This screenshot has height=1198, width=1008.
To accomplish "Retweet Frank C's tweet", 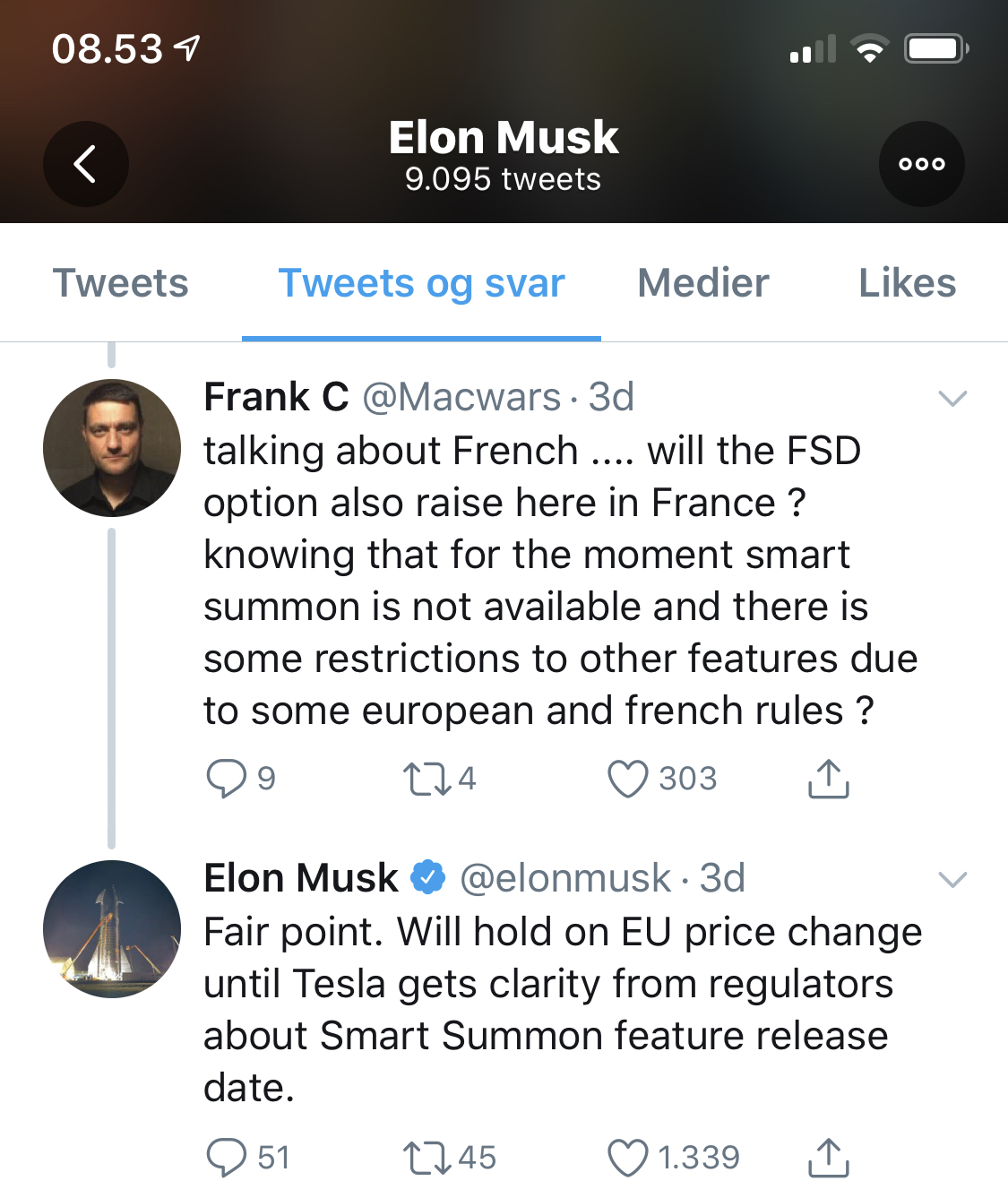I will pyautogui.click(x=426, y=778).
